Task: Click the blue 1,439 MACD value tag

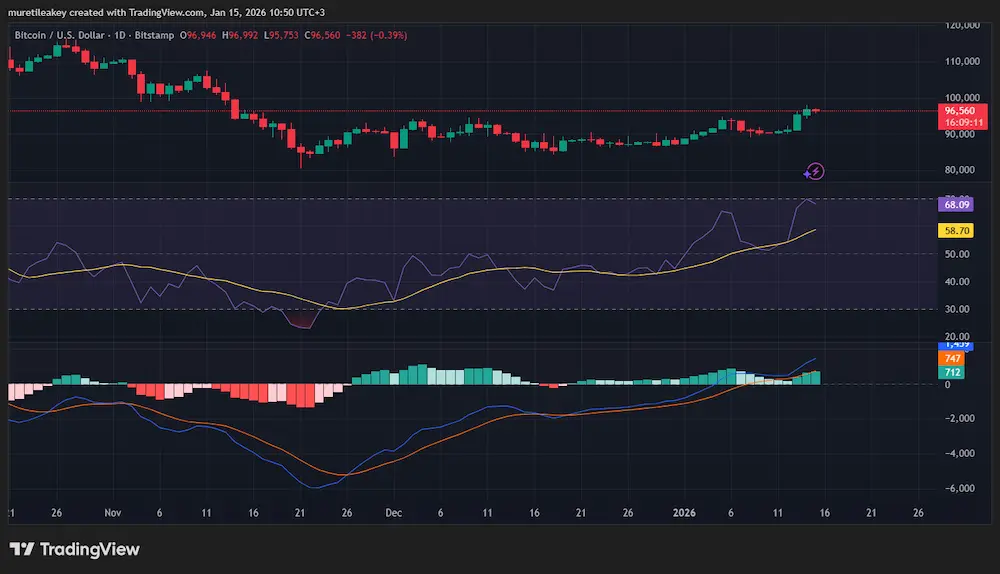Action: 956,344
